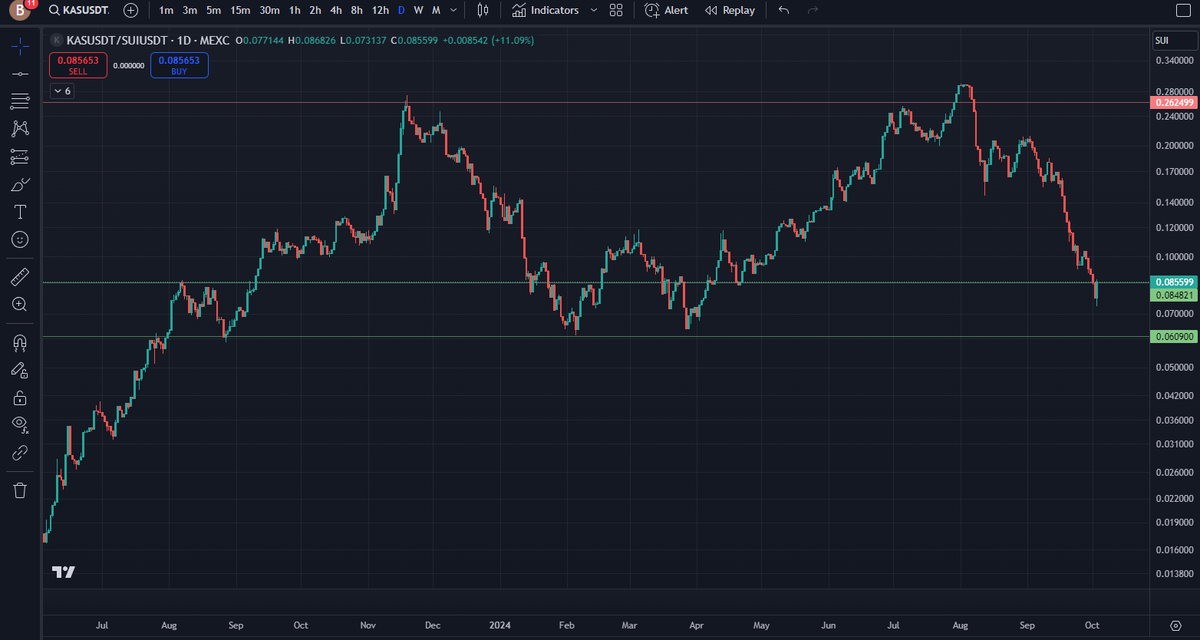The height and width of the screenshot is (640, 1200).
Task: Select the daily D interval
Action: (x=401, y=10)
